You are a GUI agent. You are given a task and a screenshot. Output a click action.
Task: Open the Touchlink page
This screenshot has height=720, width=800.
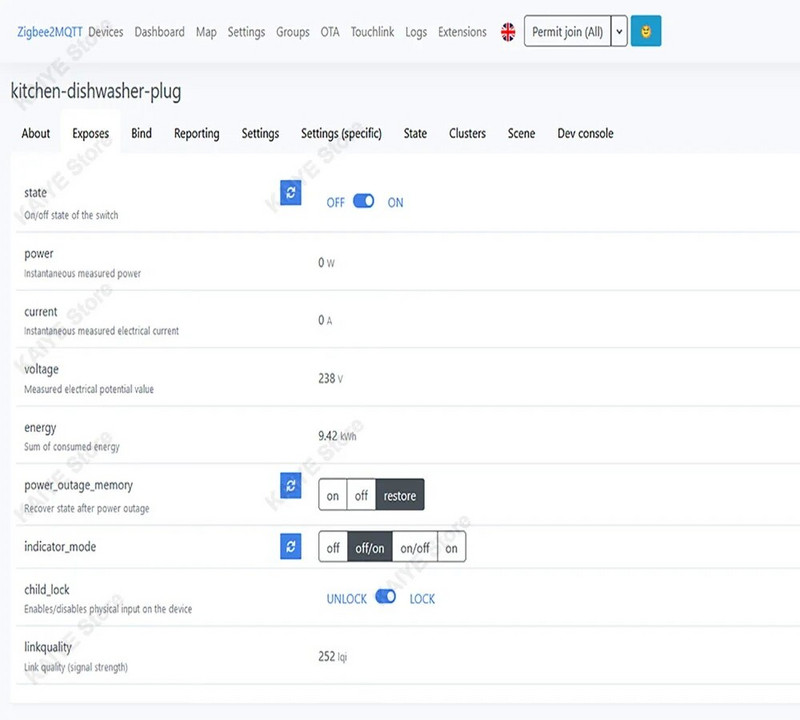pos(372,32)
